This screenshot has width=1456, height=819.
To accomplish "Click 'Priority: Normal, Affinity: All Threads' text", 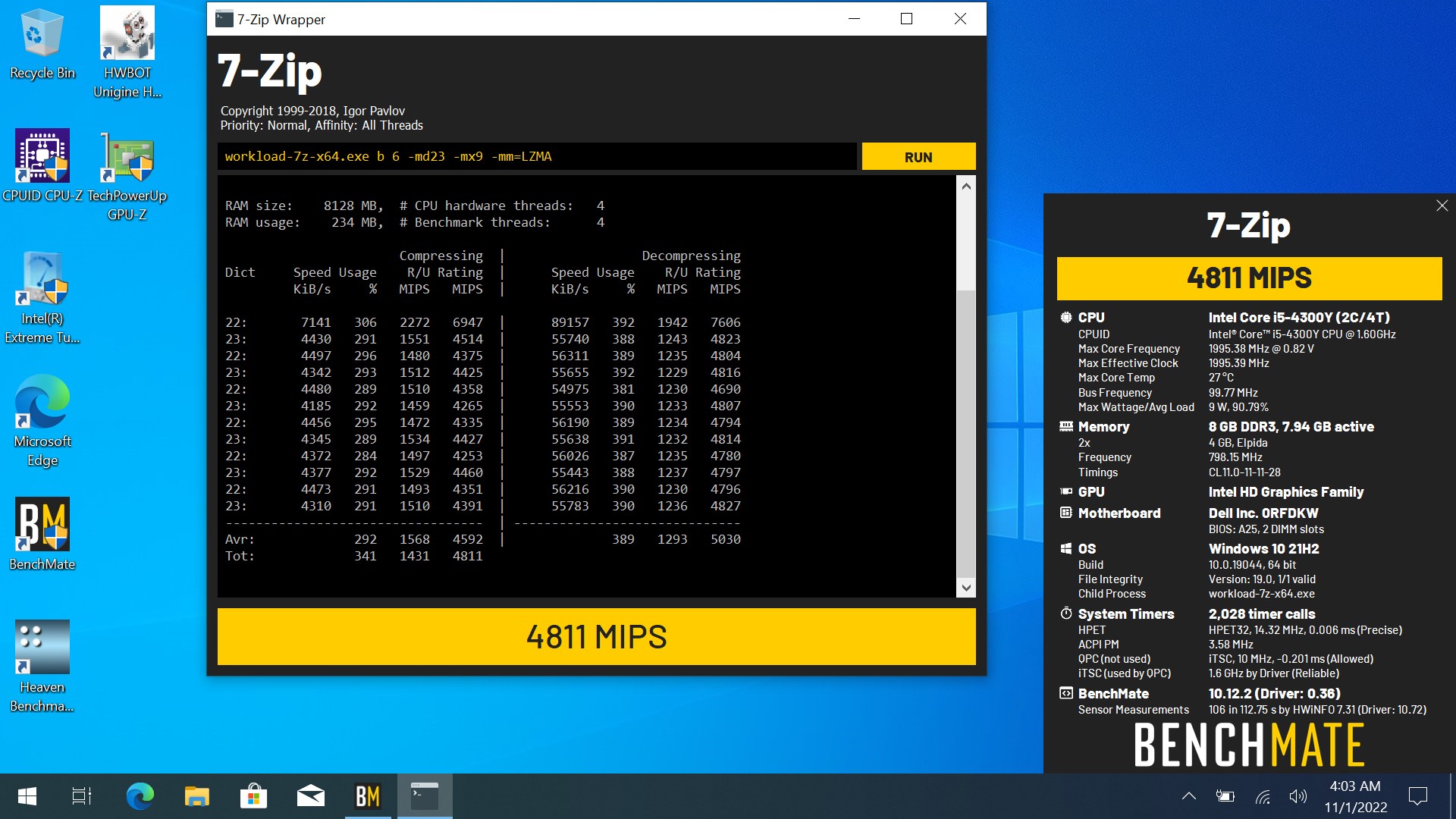I will click(x=322, y=125).
